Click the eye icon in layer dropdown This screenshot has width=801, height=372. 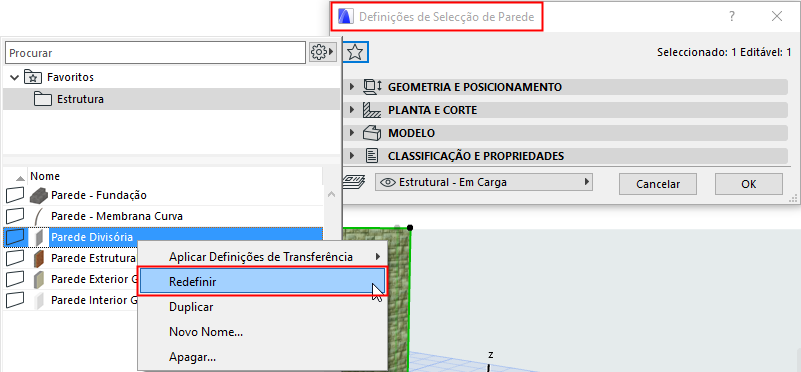(388, 182)
